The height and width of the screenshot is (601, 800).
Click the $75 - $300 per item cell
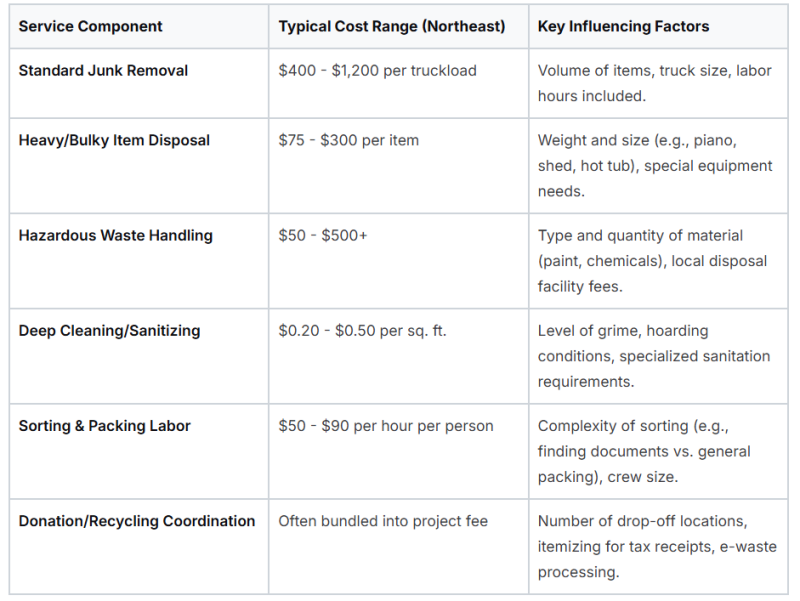coord(348,140)
